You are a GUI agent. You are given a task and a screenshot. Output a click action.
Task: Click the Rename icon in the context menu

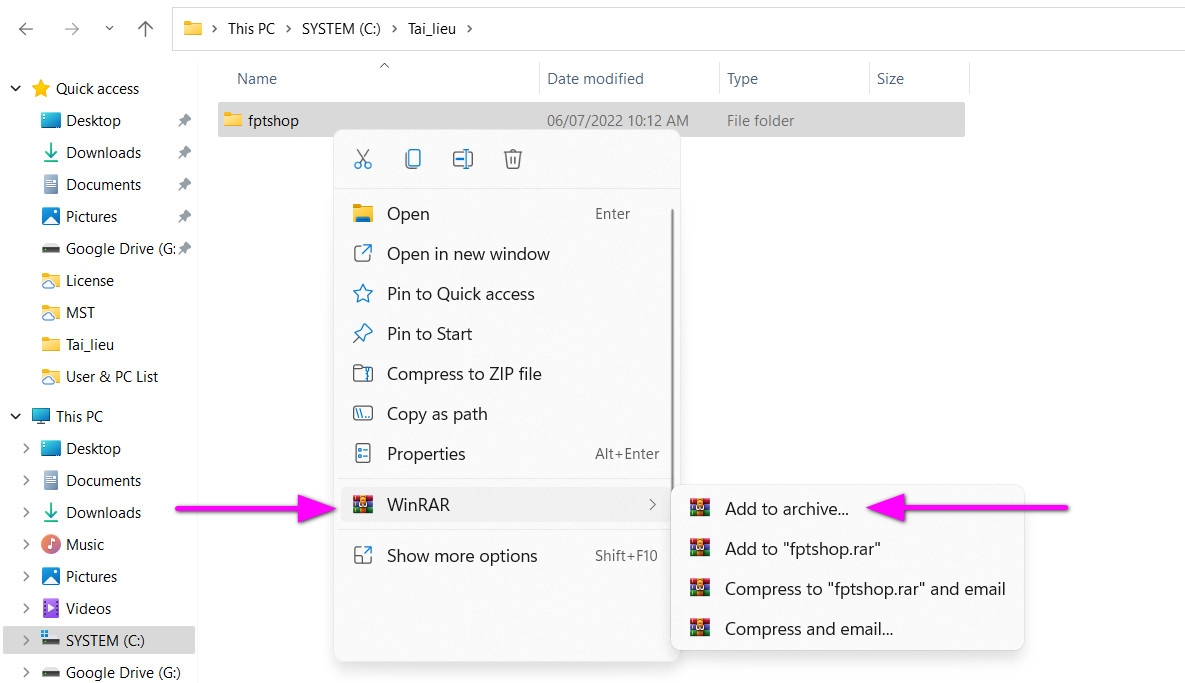[x=463, y=158]
